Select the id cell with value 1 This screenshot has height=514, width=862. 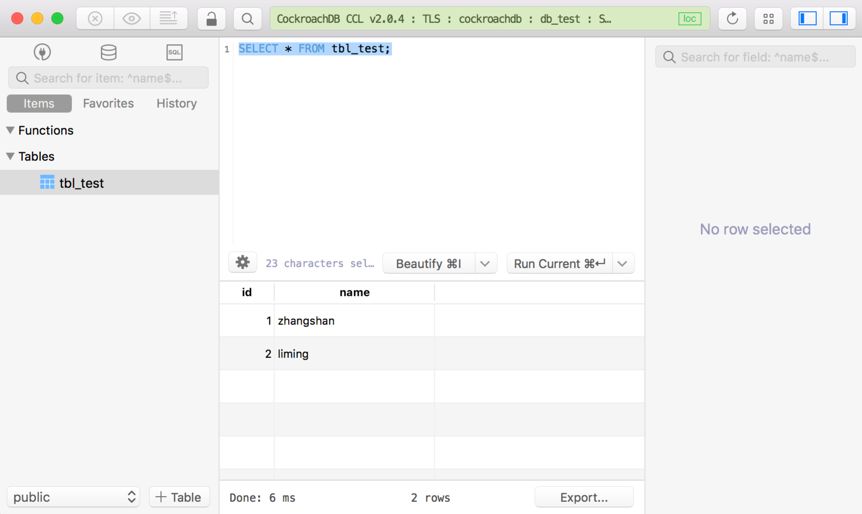pos(247,320)
